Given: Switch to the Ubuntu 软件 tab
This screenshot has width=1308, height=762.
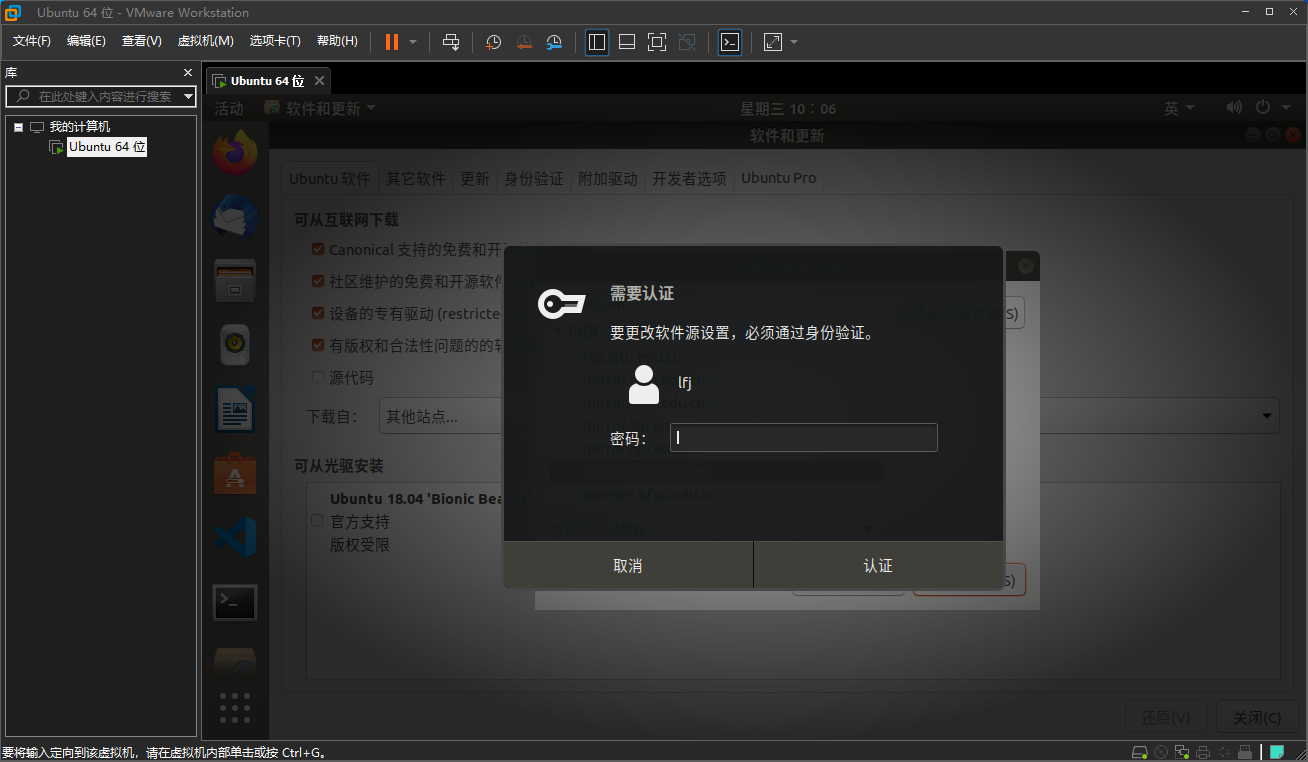Looking at the screenshot, I should tap(330, 178).
